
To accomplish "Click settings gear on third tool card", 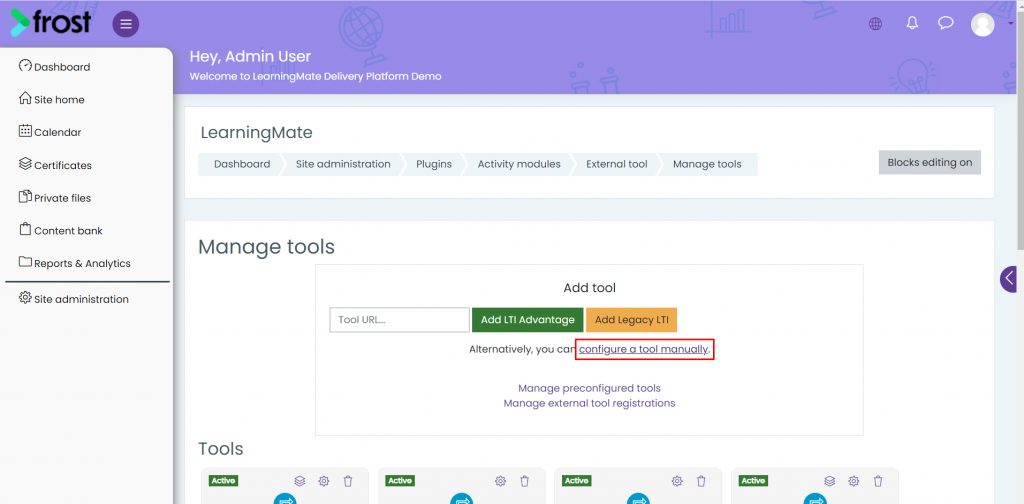I will pyautogui.click(x=677, y=481).
